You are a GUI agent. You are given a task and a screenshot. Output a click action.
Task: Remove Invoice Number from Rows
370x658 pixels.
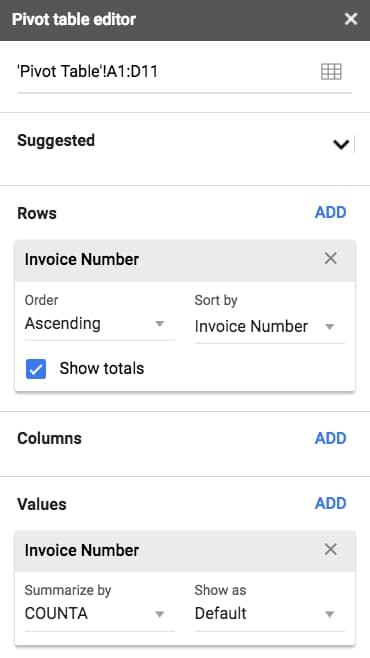coord(331,258)
